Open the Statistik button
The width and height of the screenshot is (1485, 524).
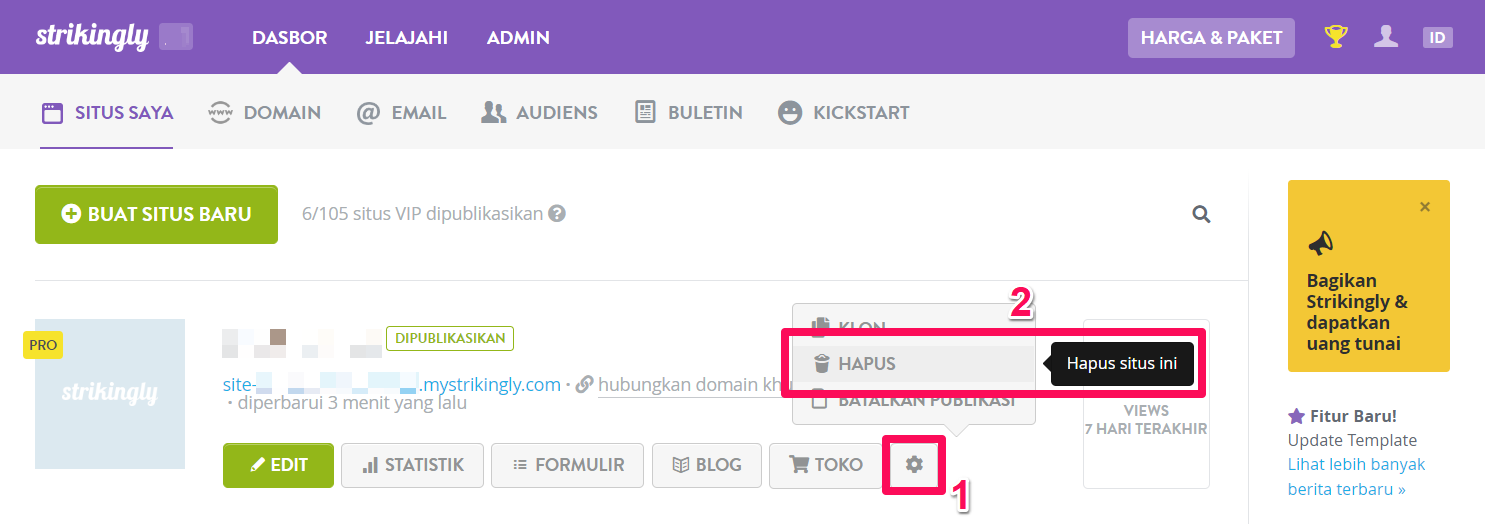[x=412, y=465]
